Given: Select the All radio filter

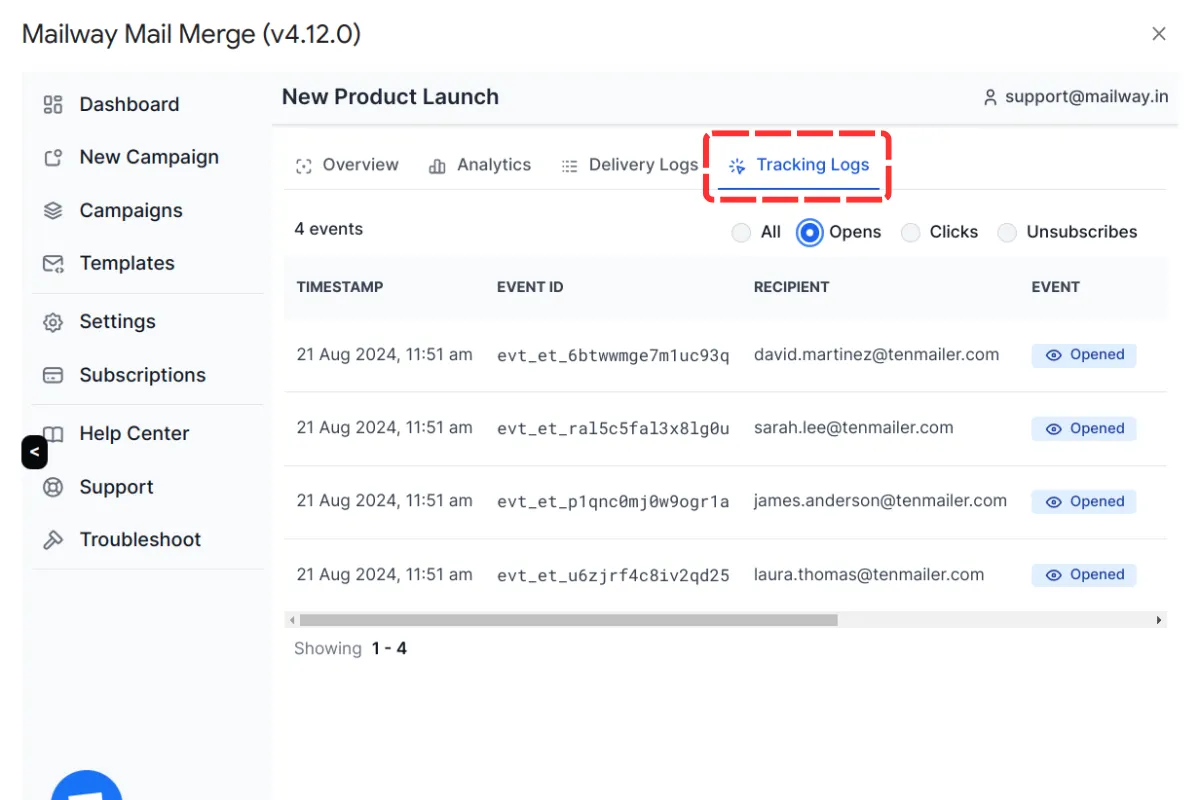Looking at the screenshot, I should (x=741, y=233).
